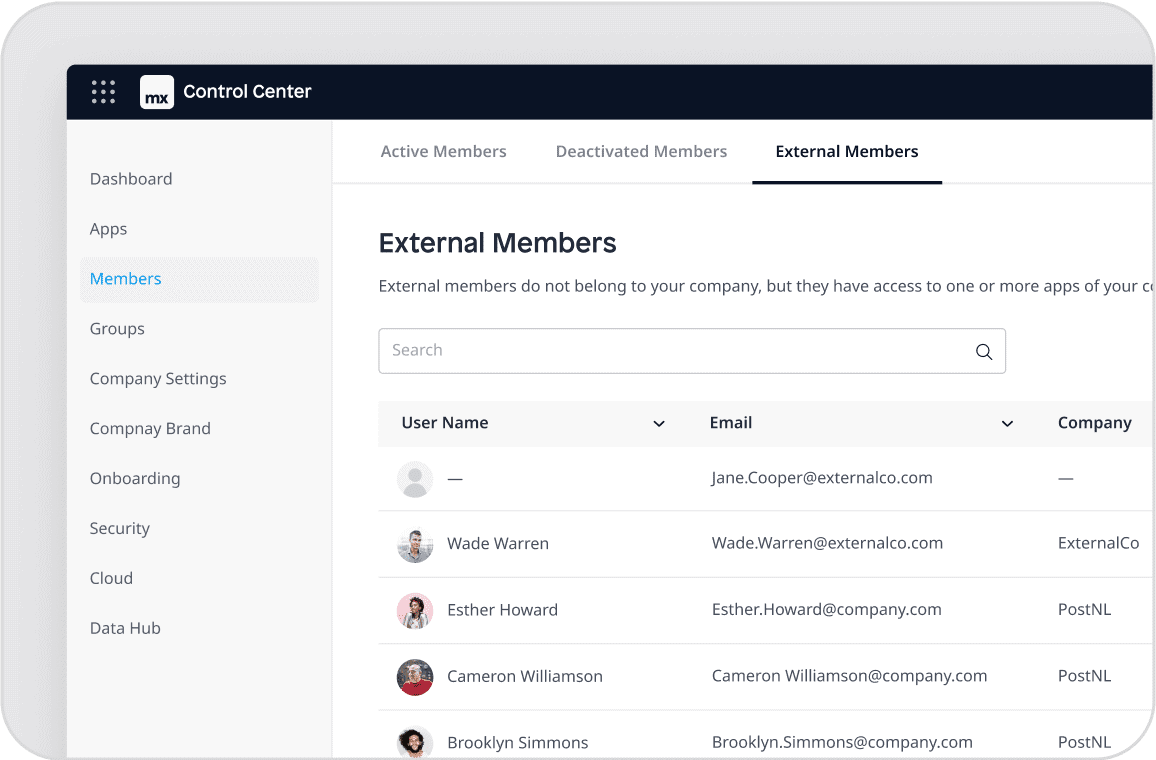Click the Mendix mx logo

click(157, 92)
